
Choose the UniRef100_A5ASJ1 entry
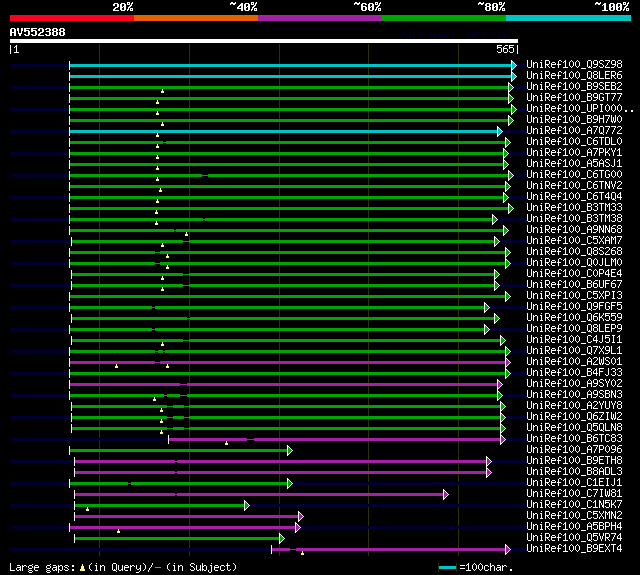coord(574,164)
